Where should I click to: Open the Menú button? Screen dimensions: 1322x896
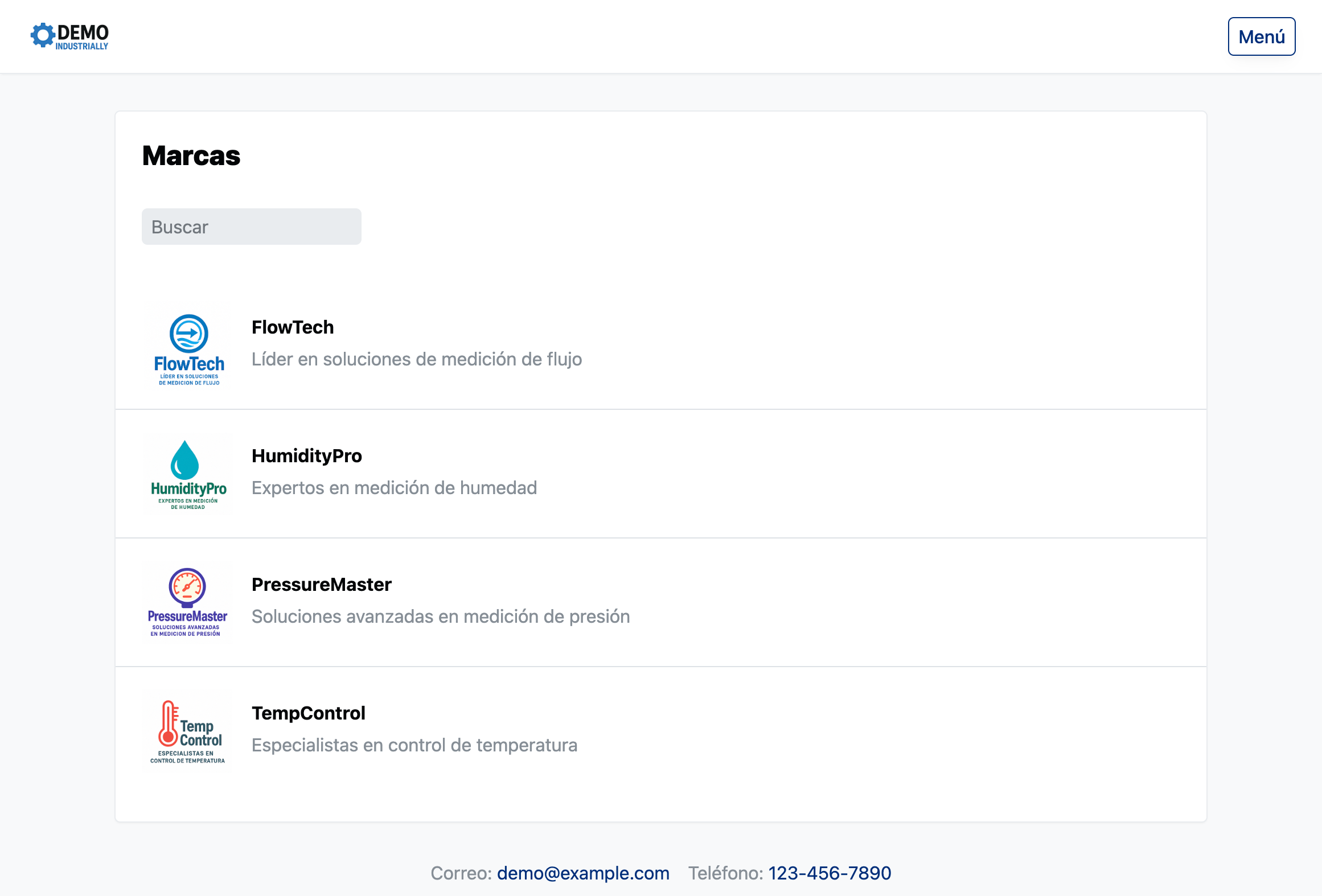(x=1261, y=36)
